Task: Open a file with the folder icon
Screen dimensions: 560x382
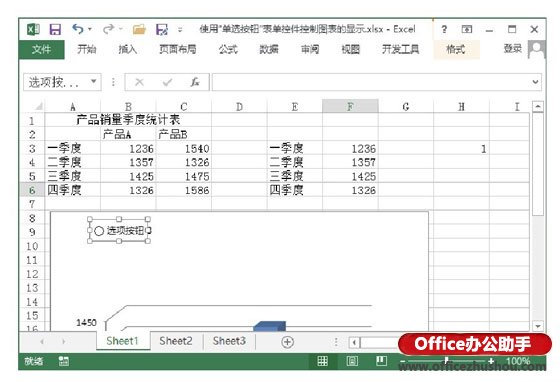Action: click(x=139, y=29)
